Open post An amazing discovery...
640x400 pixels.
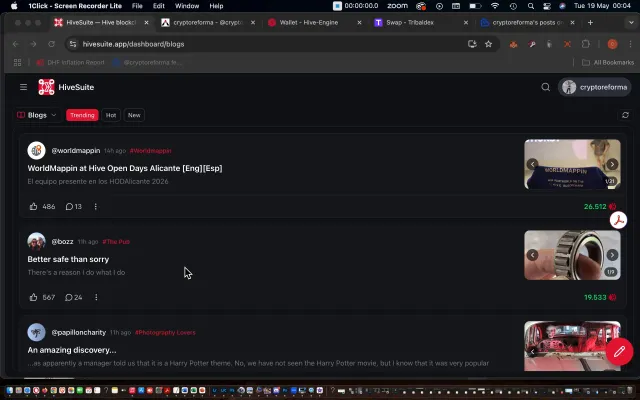(72, 350)
